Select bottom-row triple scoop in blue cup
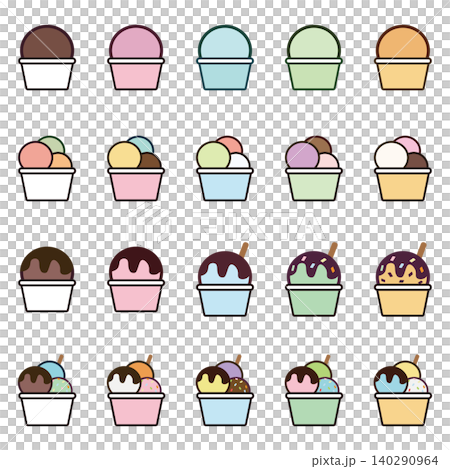 point(225,390)
